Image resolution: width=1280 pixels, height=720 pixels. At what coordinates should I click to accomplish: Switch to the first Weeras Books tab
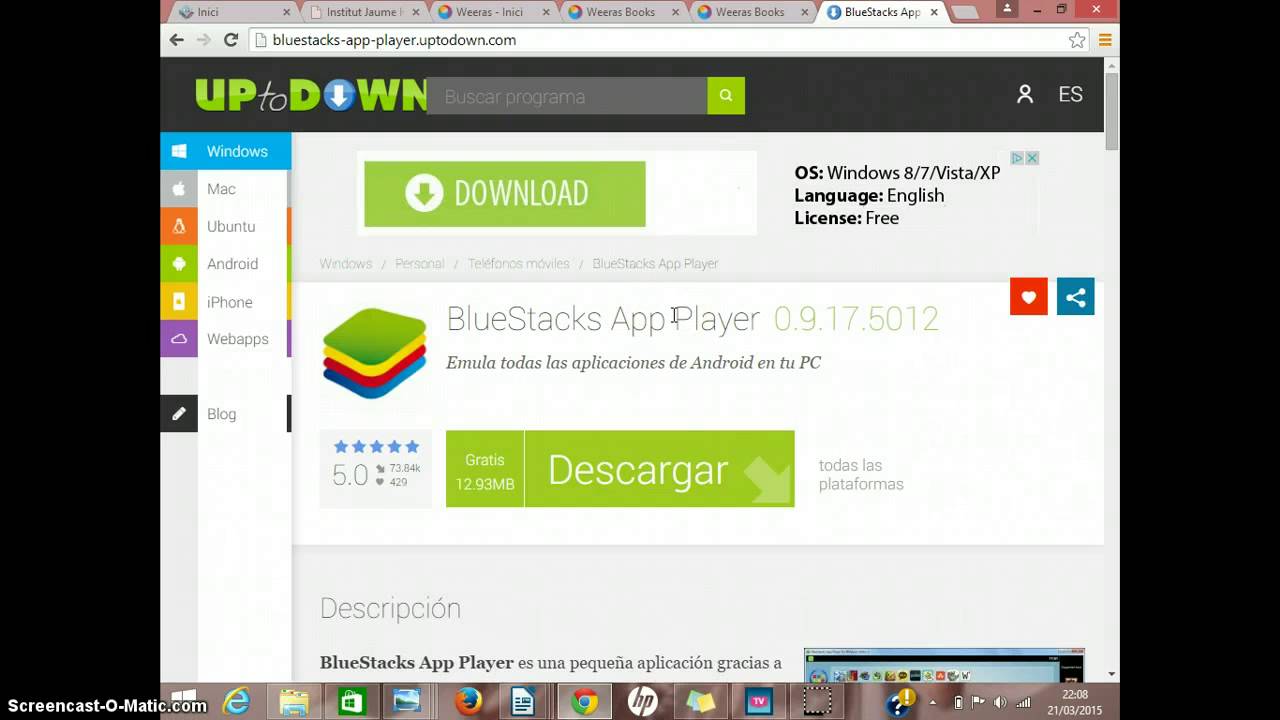click(624, 12)
